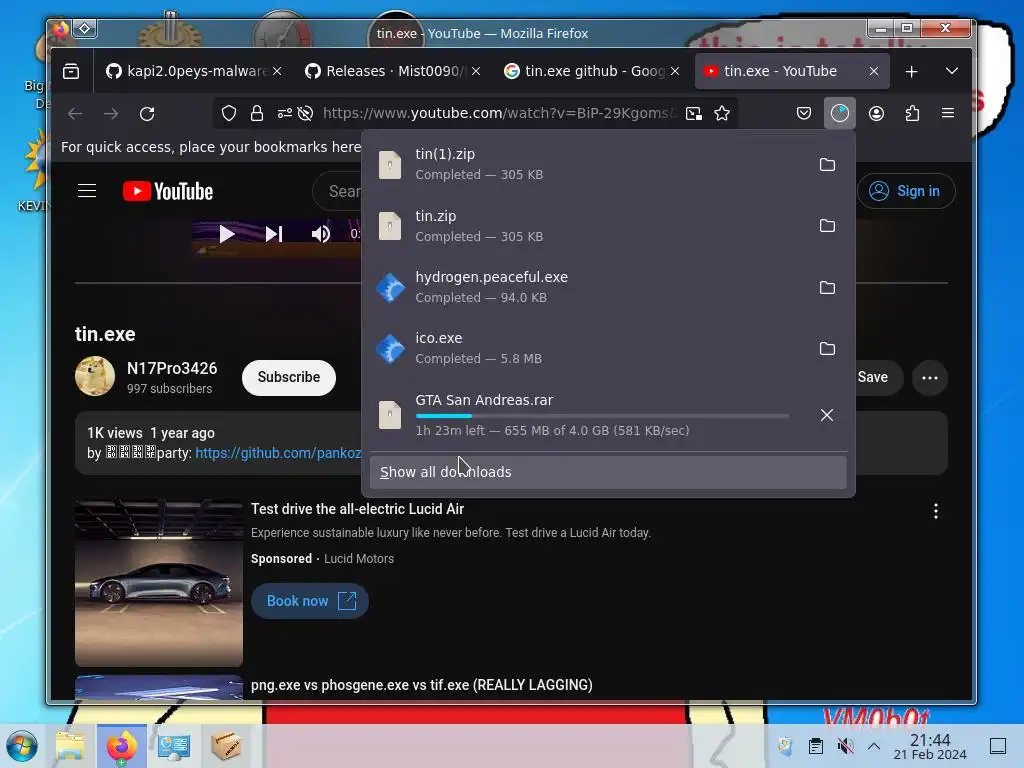Open hydrogen.peaceful.exe download entry
1024x768 pixels.
pyautogui.click(x=588, y=287)
